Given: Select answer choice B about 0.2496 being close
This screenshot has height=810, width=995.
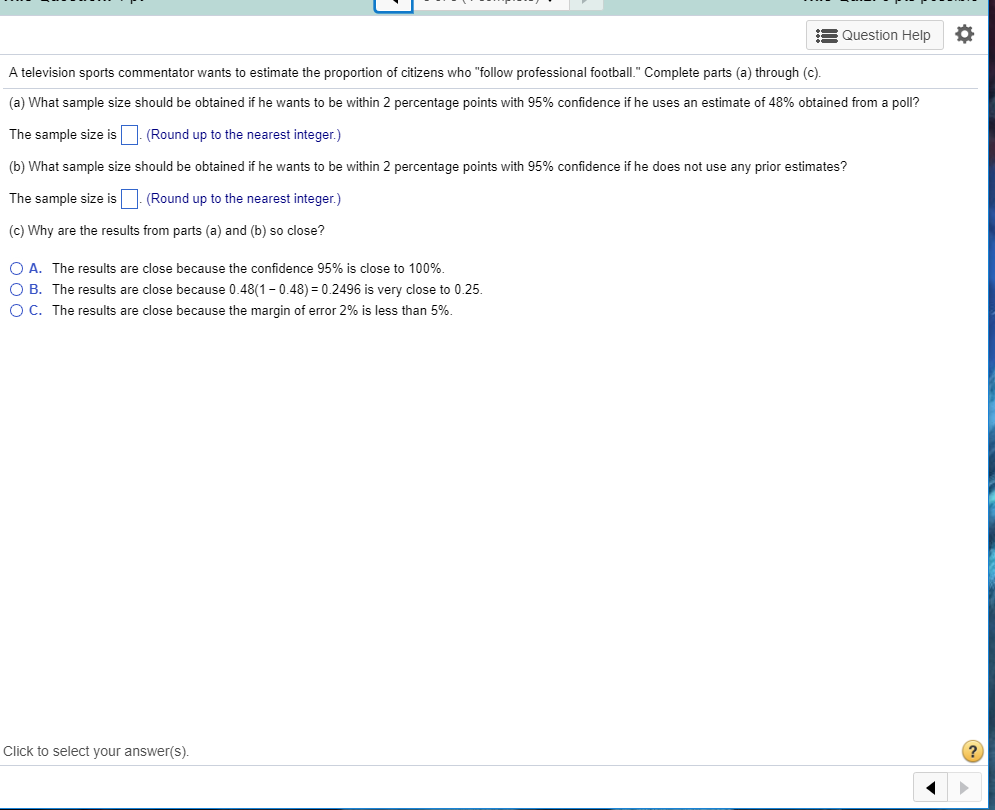Looking at the screenshot, I should (16, 289).
